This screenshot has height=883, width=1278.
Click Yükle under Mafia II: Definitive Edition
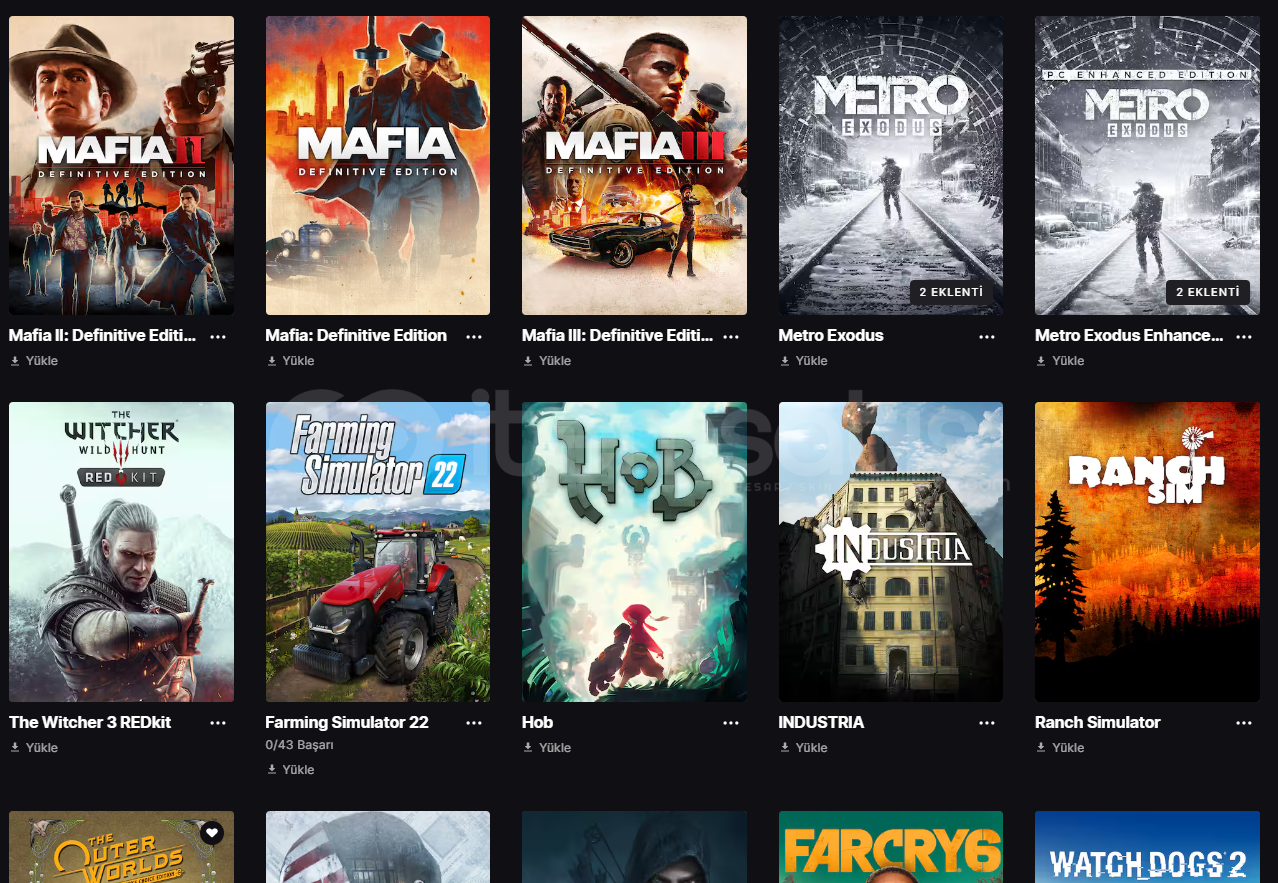[35, 361]
